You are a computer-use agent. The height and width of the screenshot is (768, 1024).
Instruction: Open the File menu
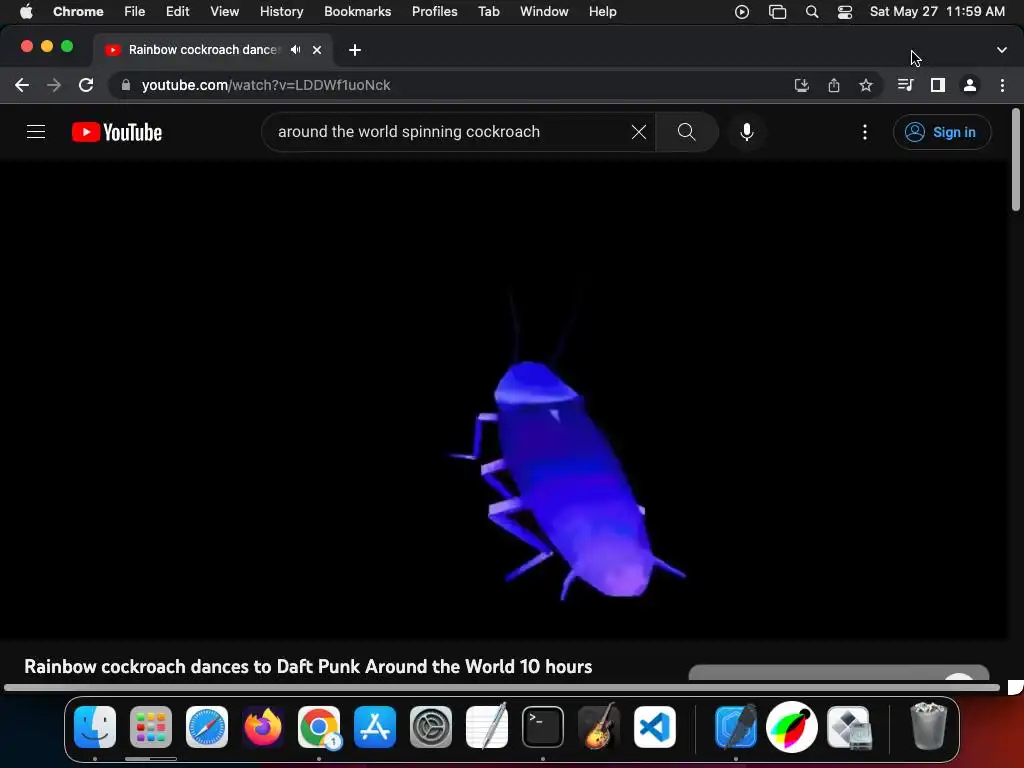(x=135, y=12)
